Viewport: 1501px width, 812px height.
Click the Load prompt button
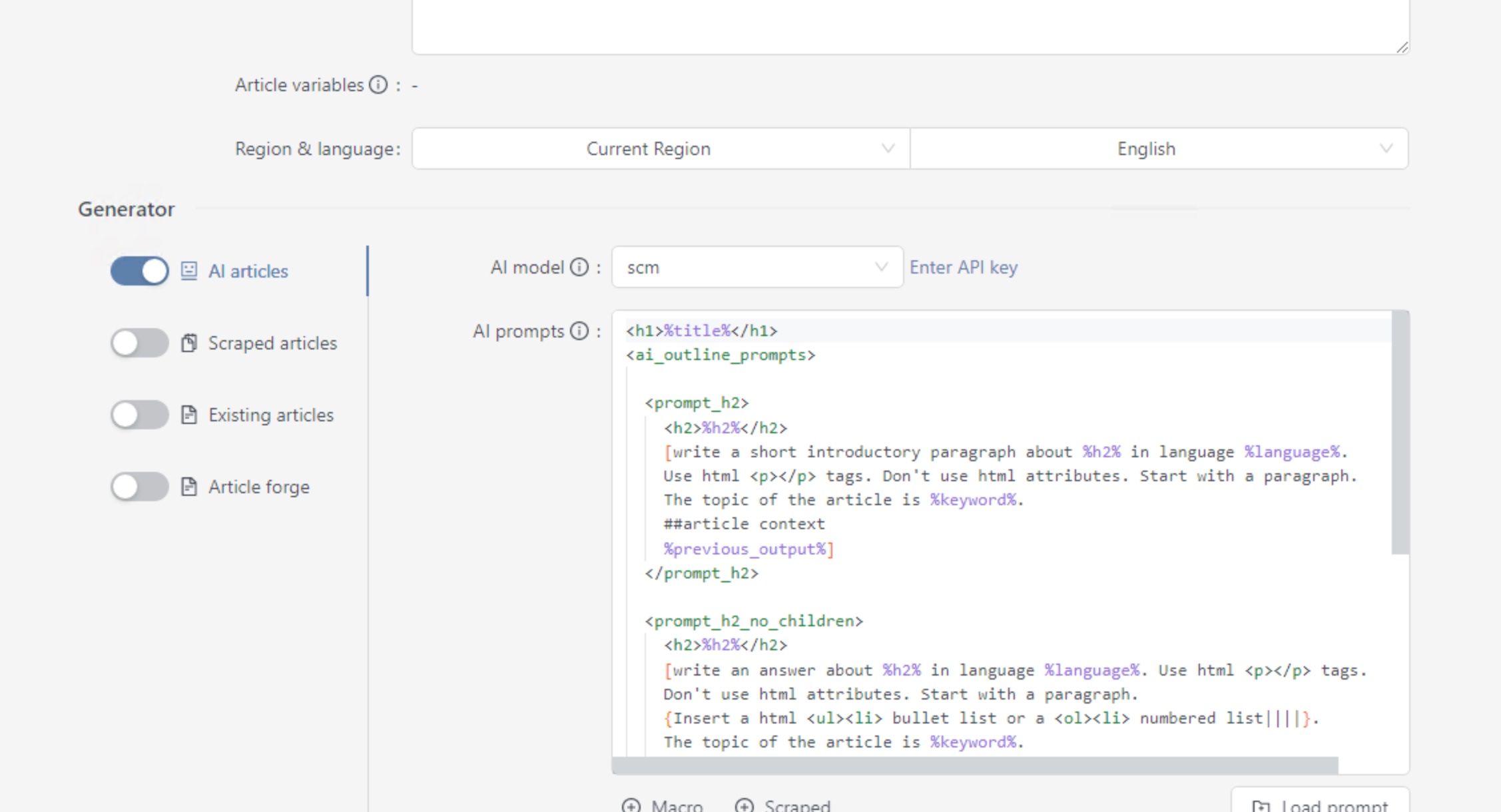coord(1320,804)
